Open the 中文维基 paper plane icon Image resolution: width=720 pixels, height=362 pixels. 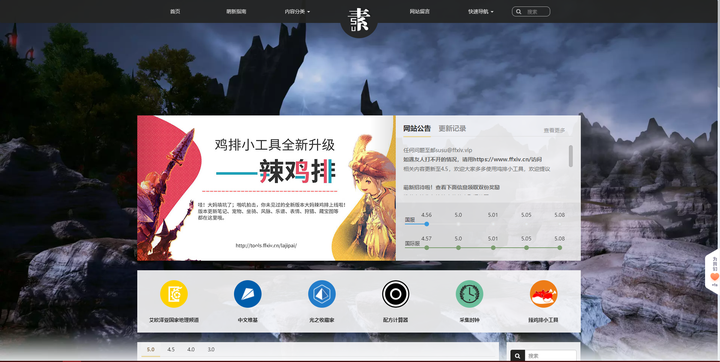[248, 294]
